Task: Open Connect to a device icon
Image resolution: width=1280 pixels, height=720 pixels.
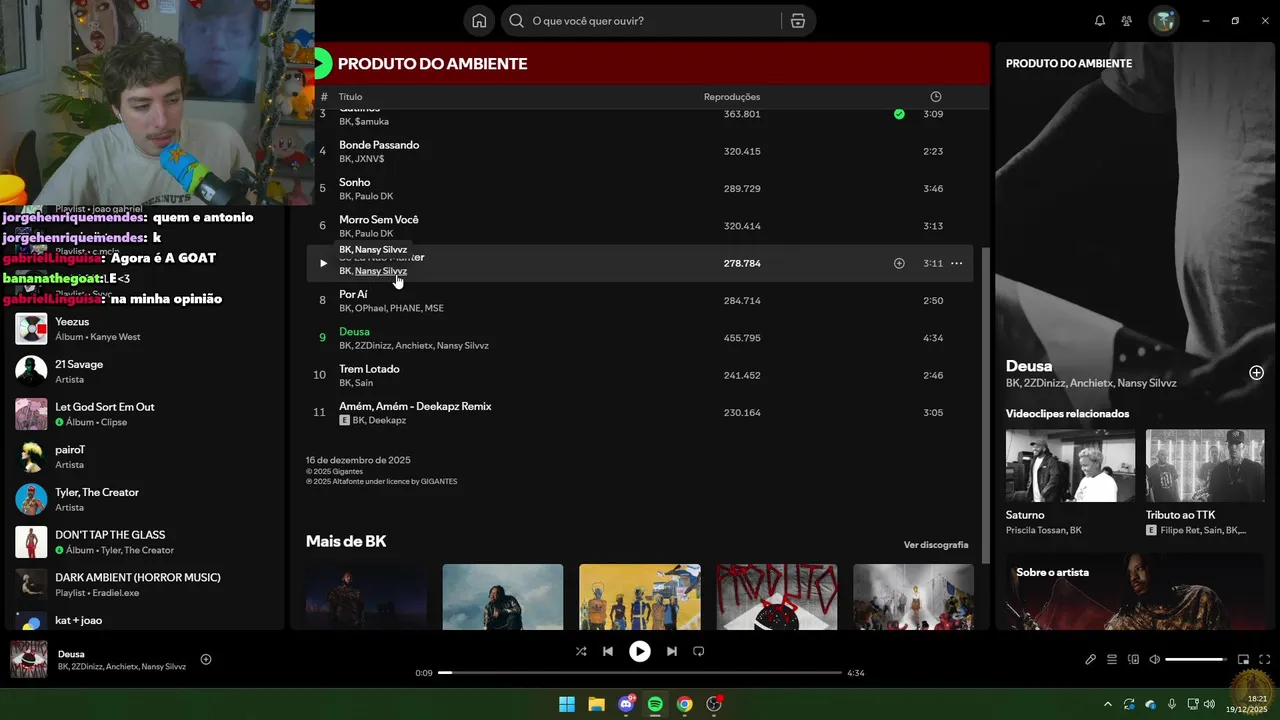Action: pyautogui.click(x=1133, y=659)
